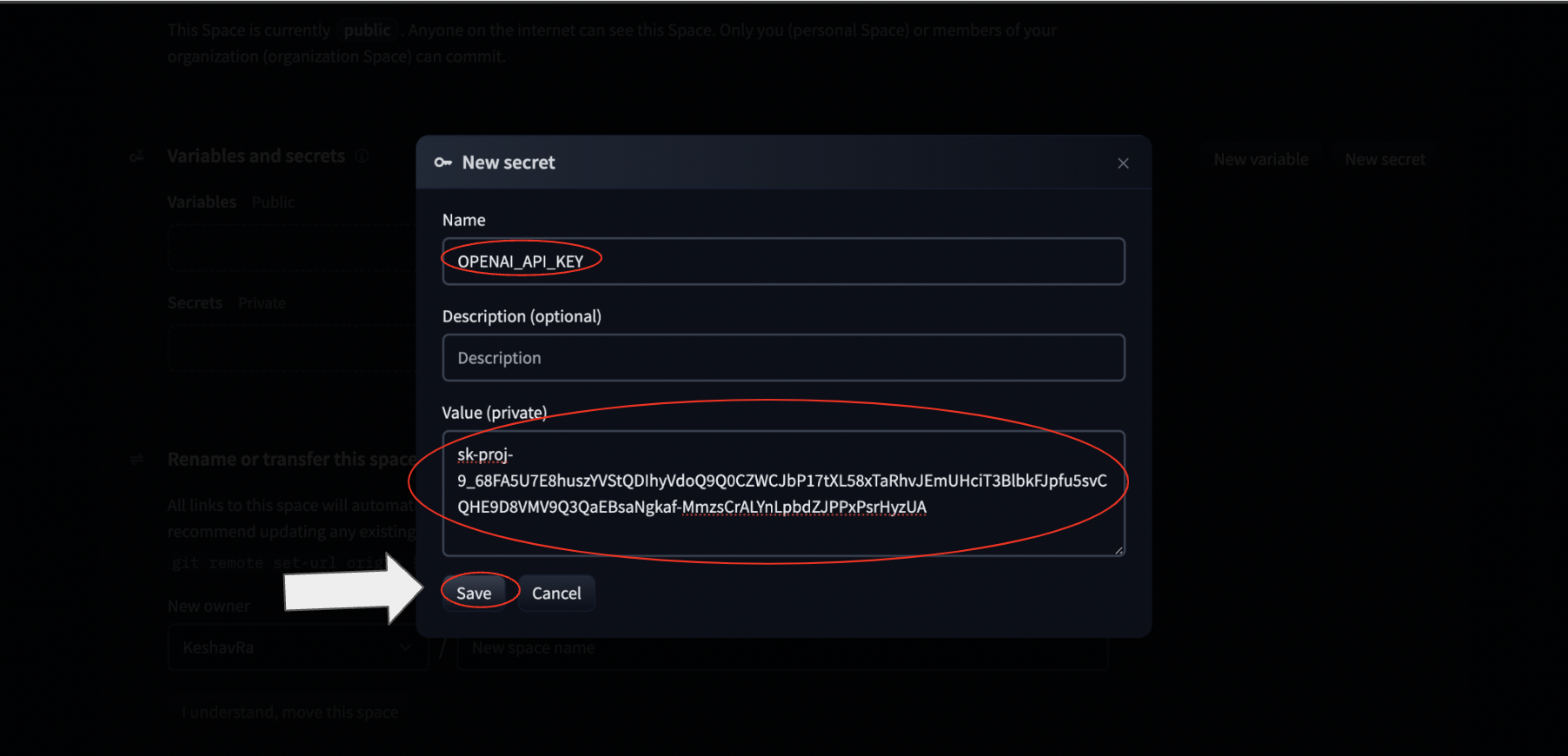Image resolution: width=1568 pixels, height=756 pixels.
Task: Click the key icon in dialog header
Action: [x=443, y=162]
